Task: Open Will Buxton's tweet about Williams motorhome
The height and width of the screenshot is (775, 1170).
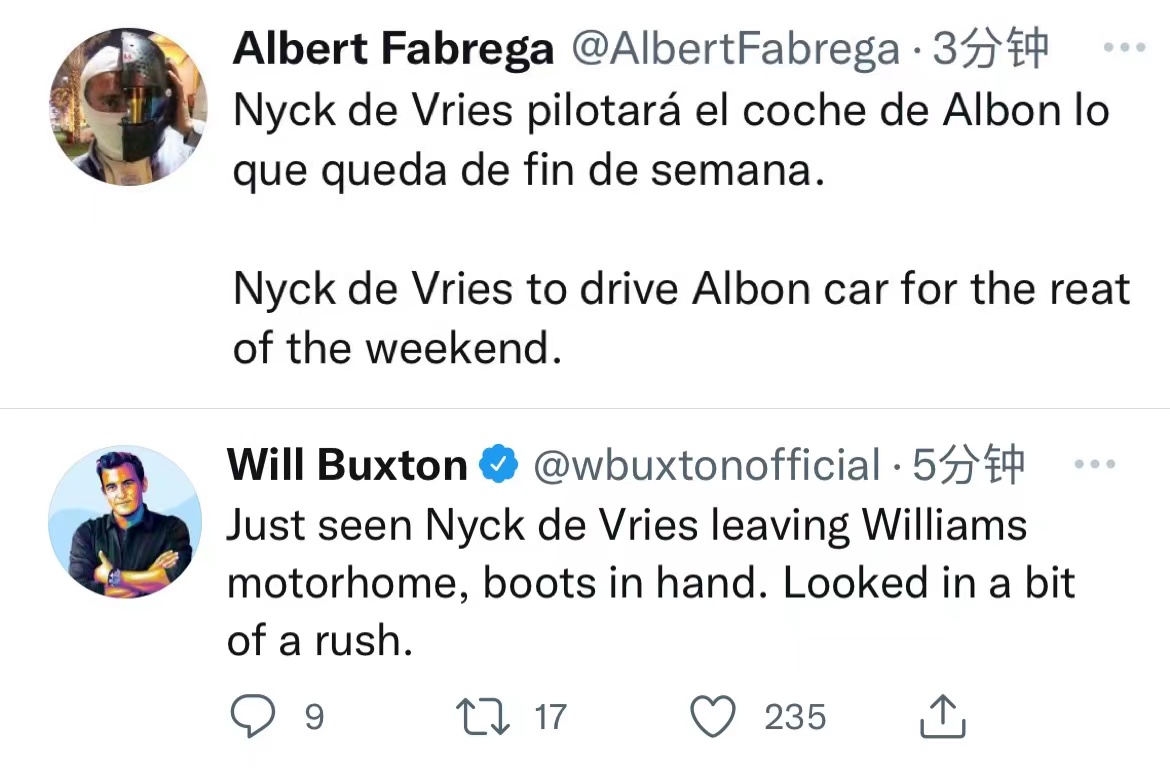Action: tap(651, 583)
